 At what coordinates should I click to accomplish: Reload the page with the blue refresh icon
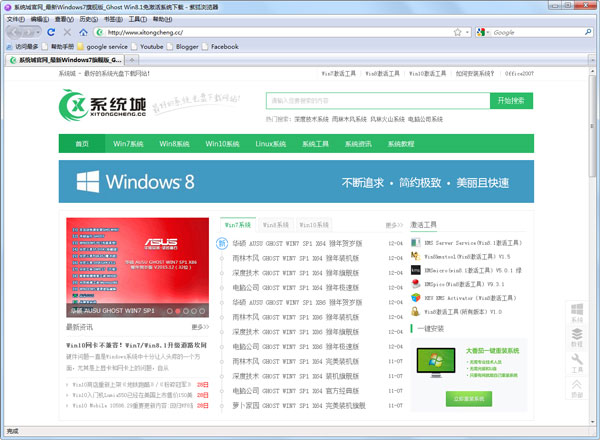coord(51,32)
